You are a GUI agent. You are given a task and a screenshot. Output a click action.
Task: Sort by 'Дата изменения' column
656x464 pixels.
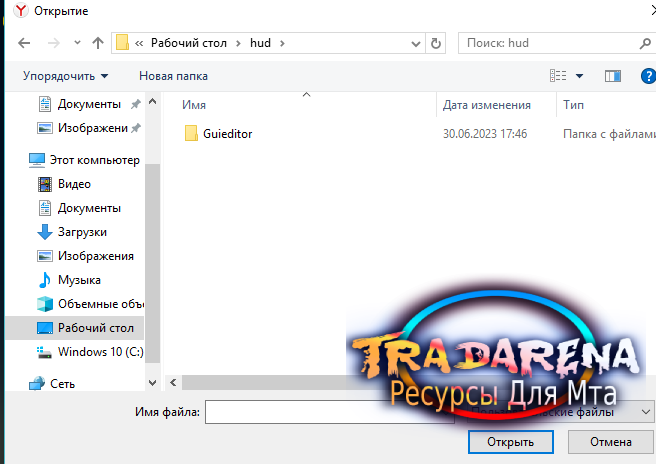click(487, 105)
